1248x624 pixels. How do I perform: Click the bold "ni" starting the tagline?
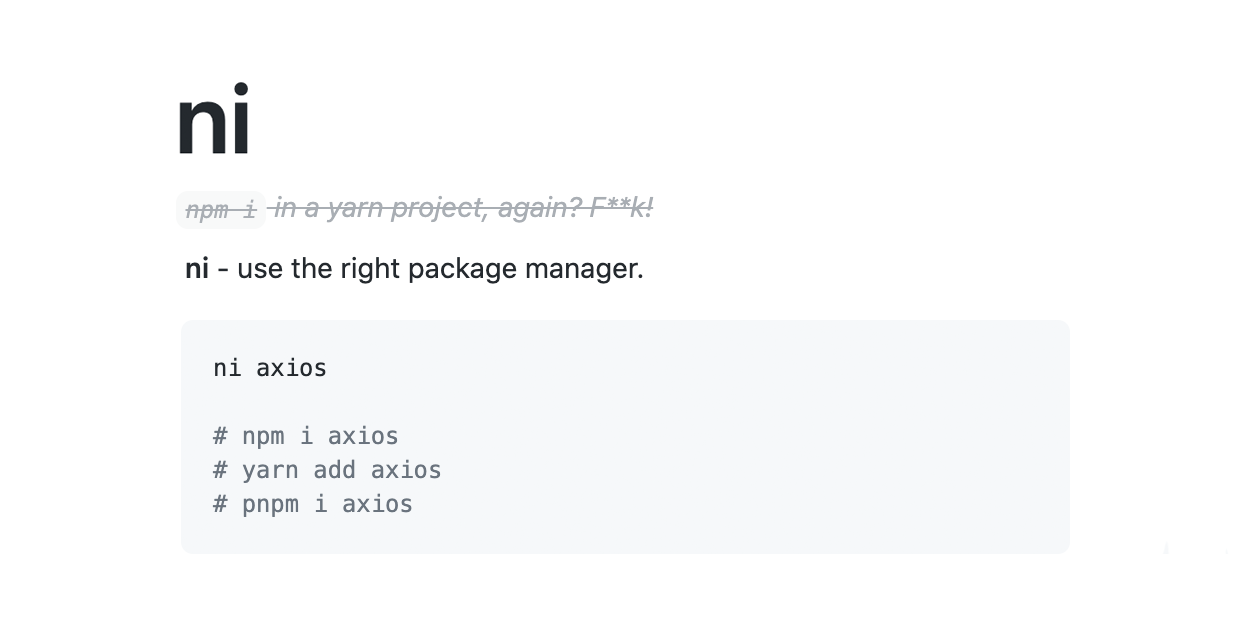coord(197,269)
